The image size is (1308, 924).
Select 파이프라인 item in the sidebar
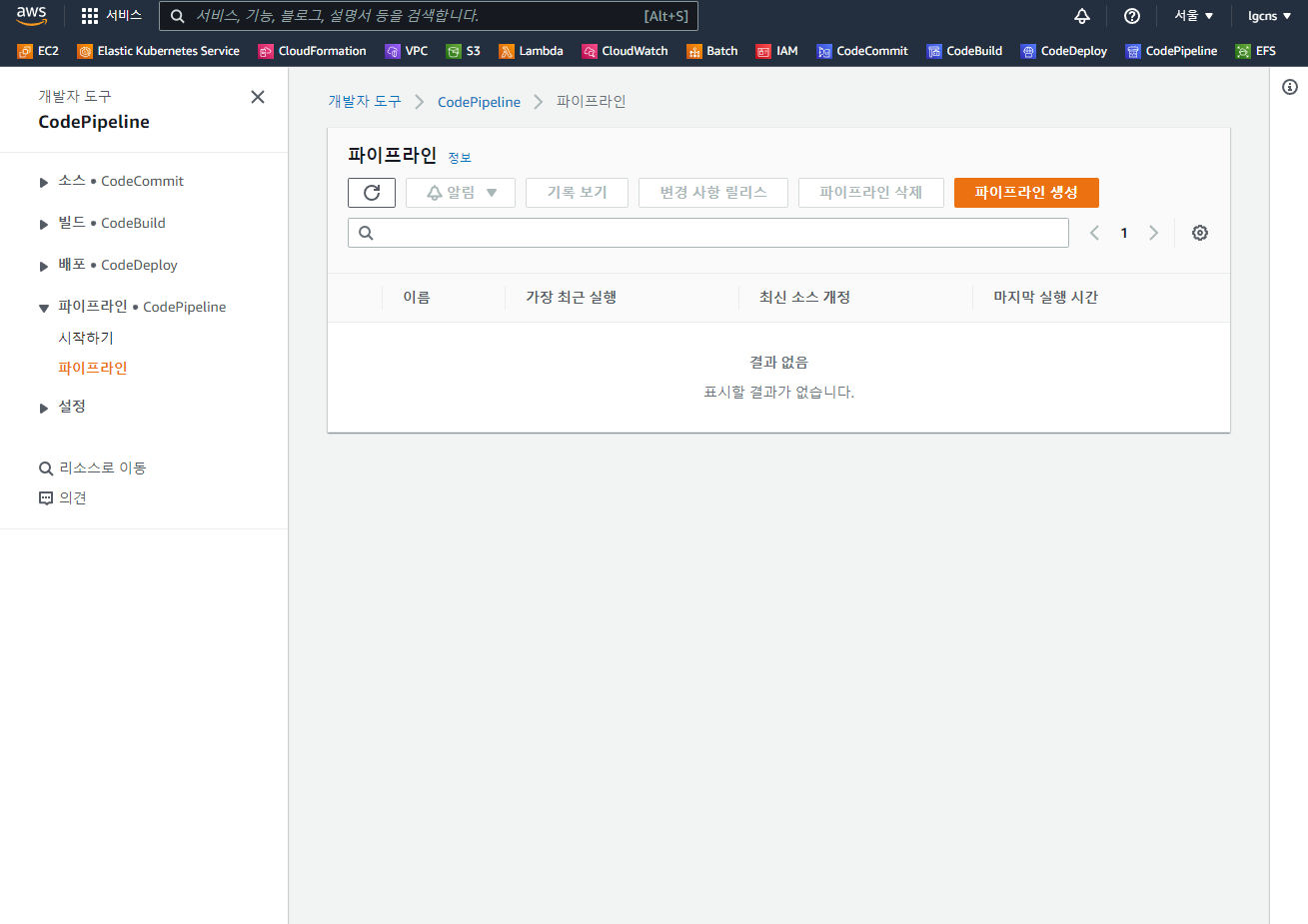(x=93, y=368)
